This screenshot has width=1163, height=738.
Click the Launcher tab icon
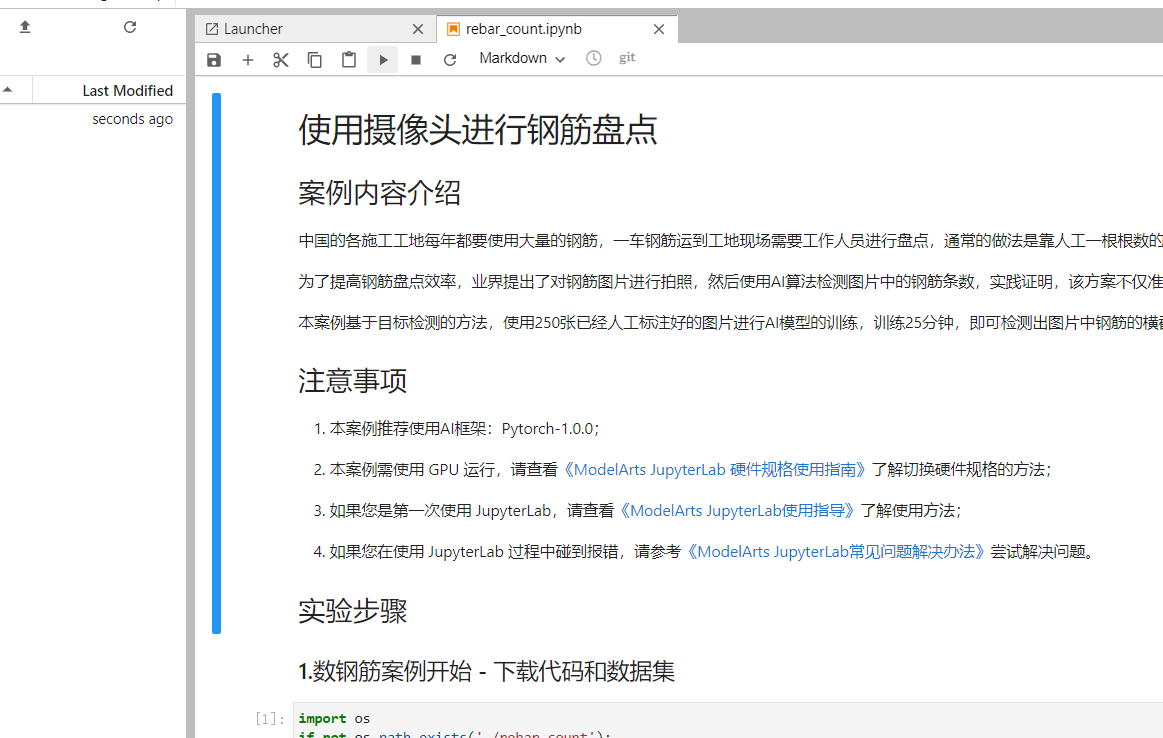coord(211,29)
